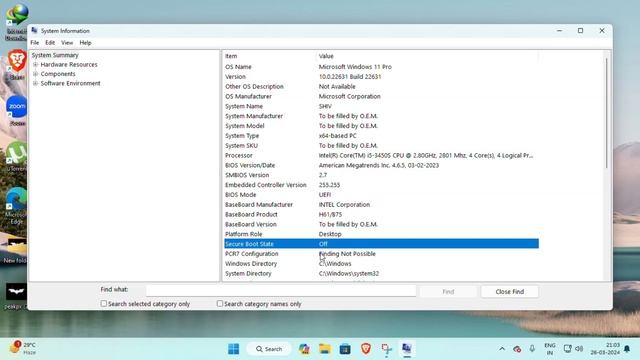Select the Windows Directory row
The image size is (640, 360).
pyautogui.click(x=381, y=263)
